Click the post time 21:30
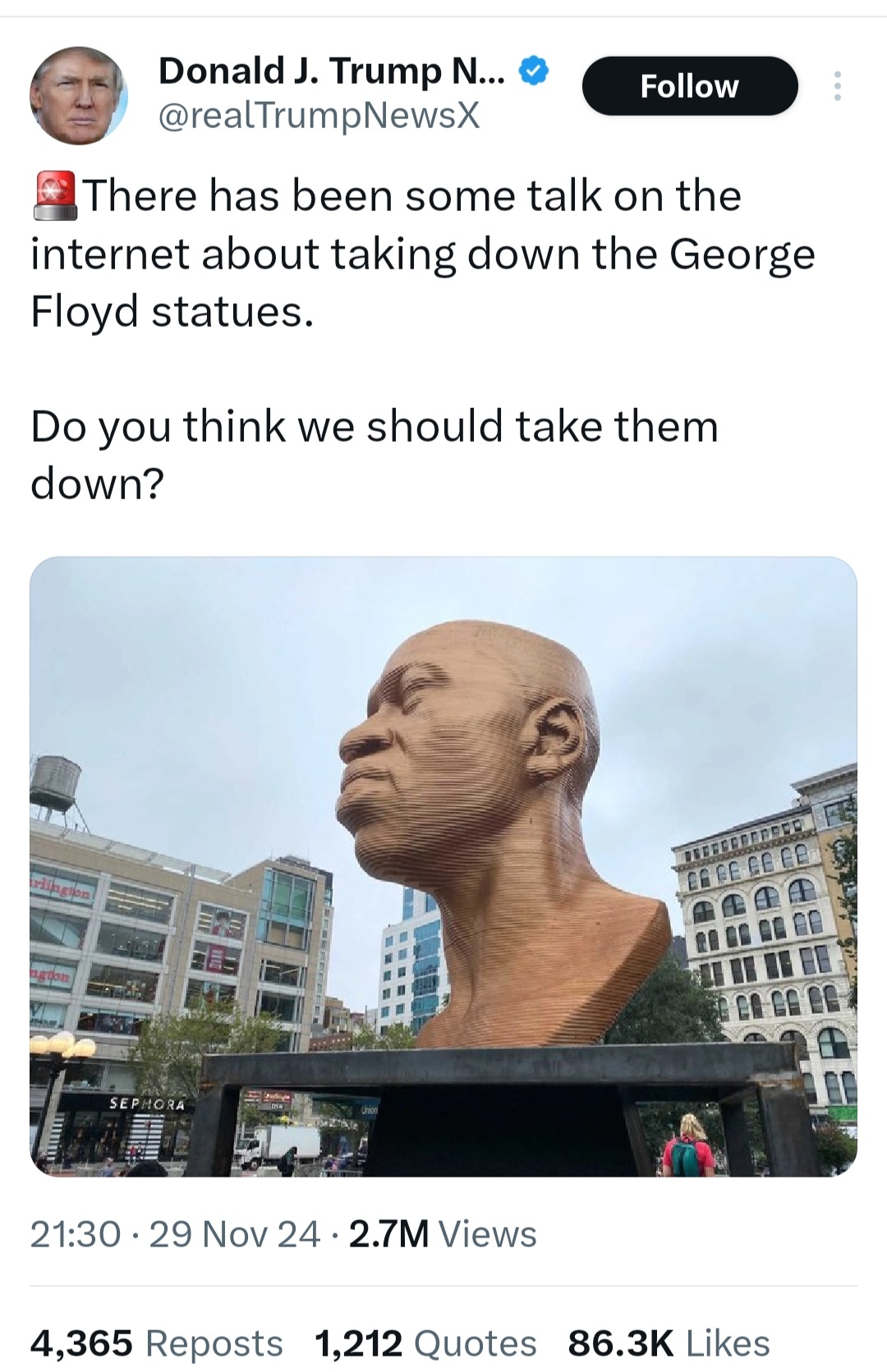 tap(76, 1234)
